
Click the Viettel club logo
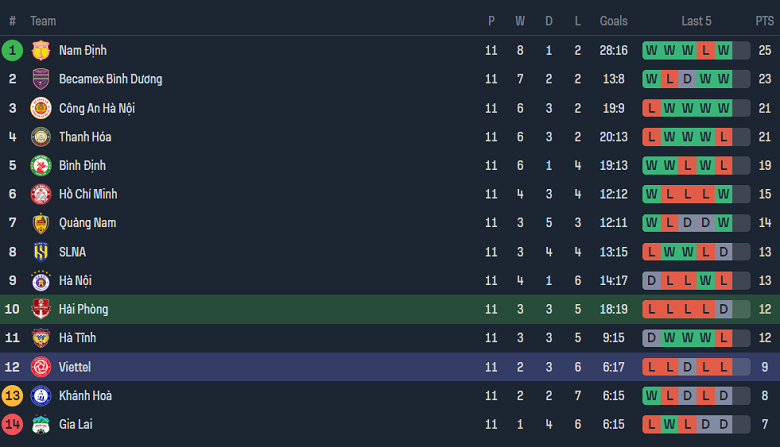coord(41,367)
